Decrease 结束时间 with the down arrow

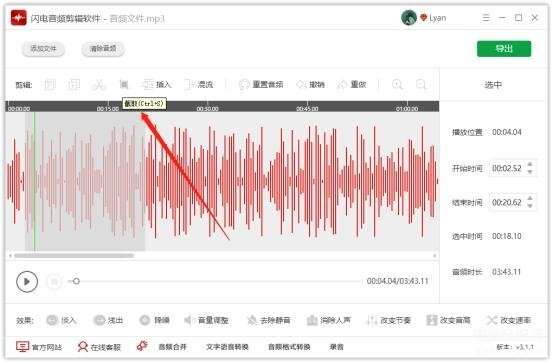point(530,206)
